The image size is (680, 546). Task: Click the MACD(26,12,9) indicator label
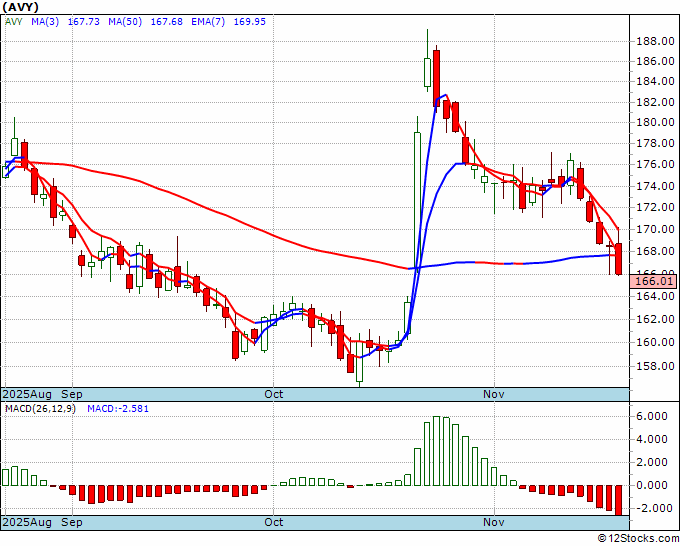click(40, 409)
